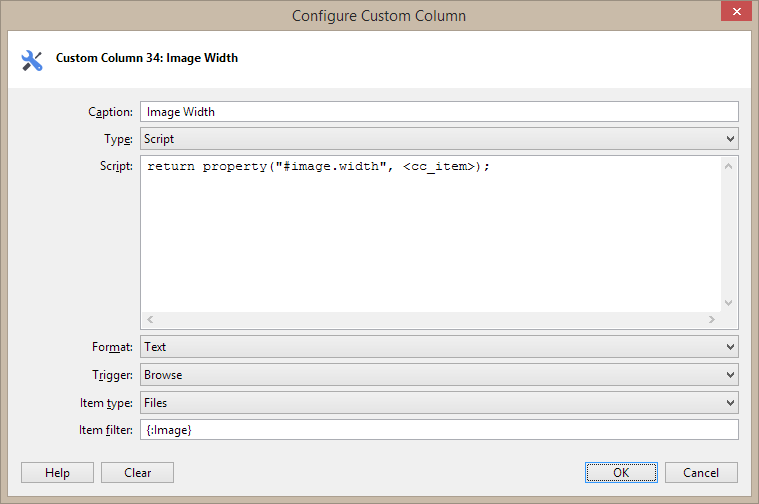
Task: Click the wrench icon in the header
Action: [32, 60]
